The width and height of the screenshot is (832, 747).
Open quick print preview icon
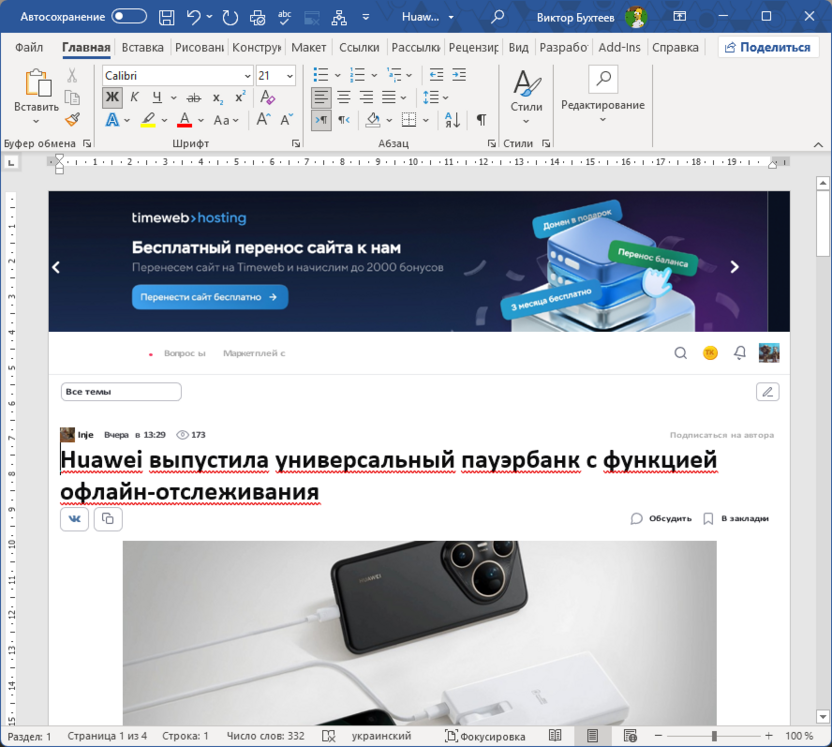click(258, 18)
